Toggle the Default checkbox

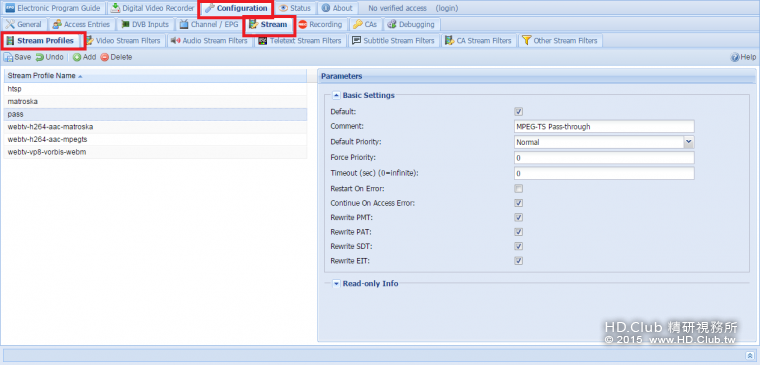(519, 111)
